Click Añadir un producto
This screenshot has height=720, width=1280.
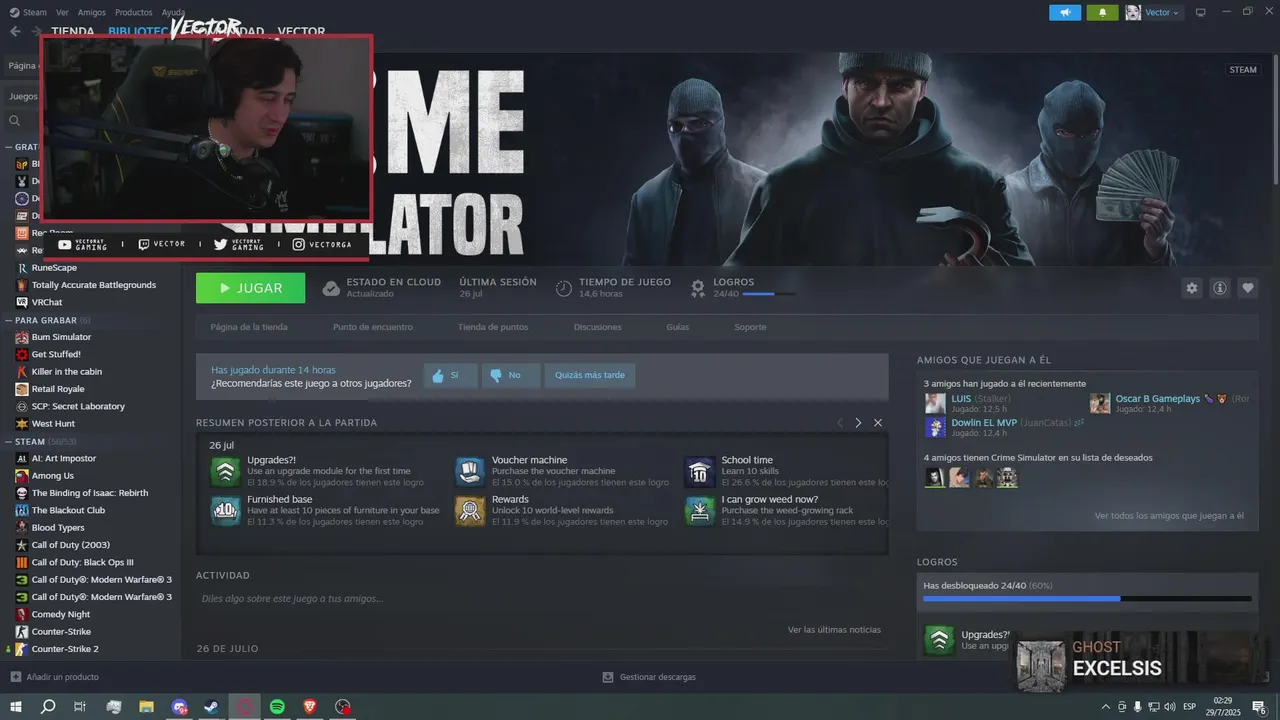[54, 677]
